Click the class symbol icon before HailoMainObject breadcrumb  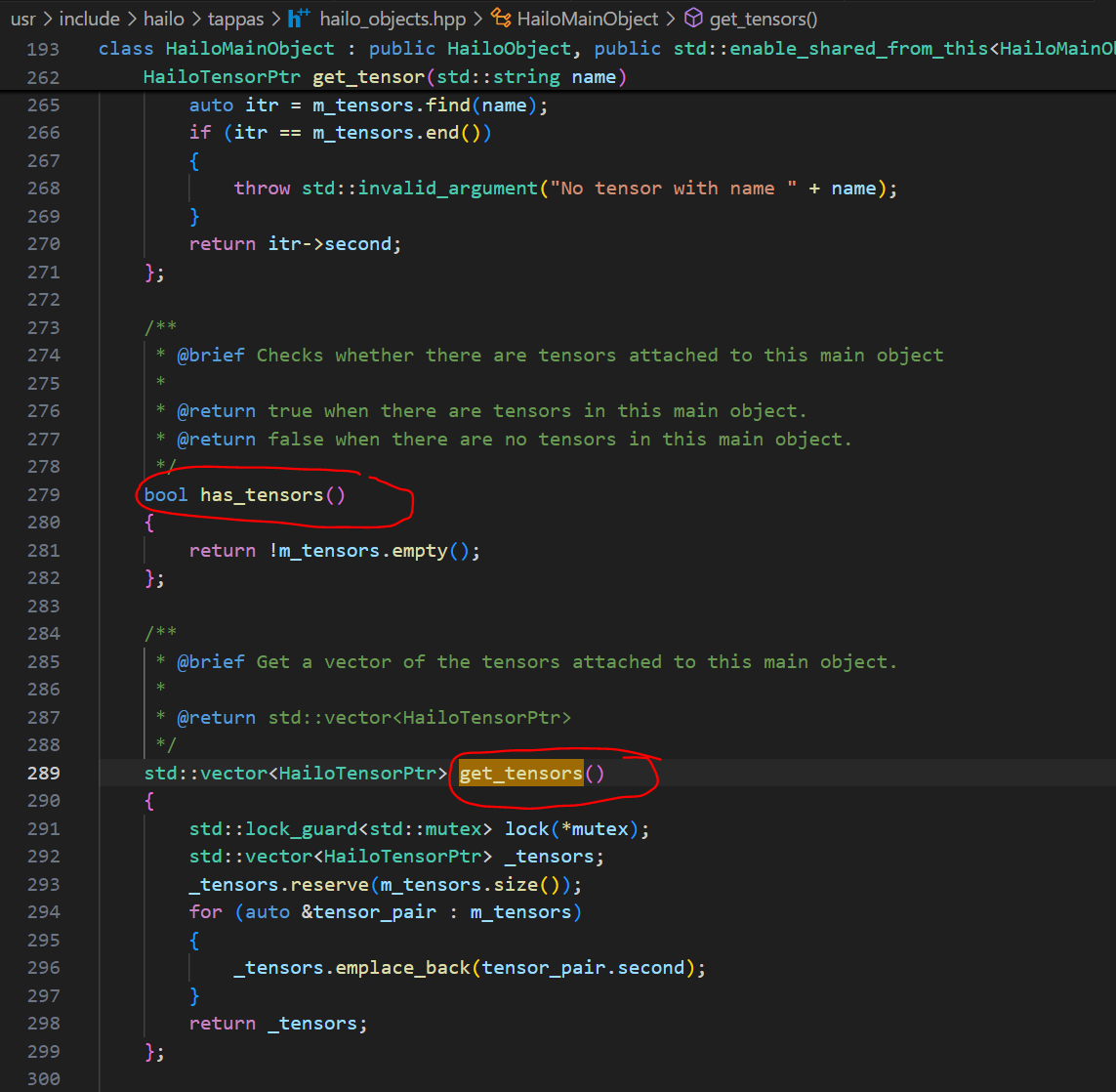pyautogui.click(x=501, y=19)
